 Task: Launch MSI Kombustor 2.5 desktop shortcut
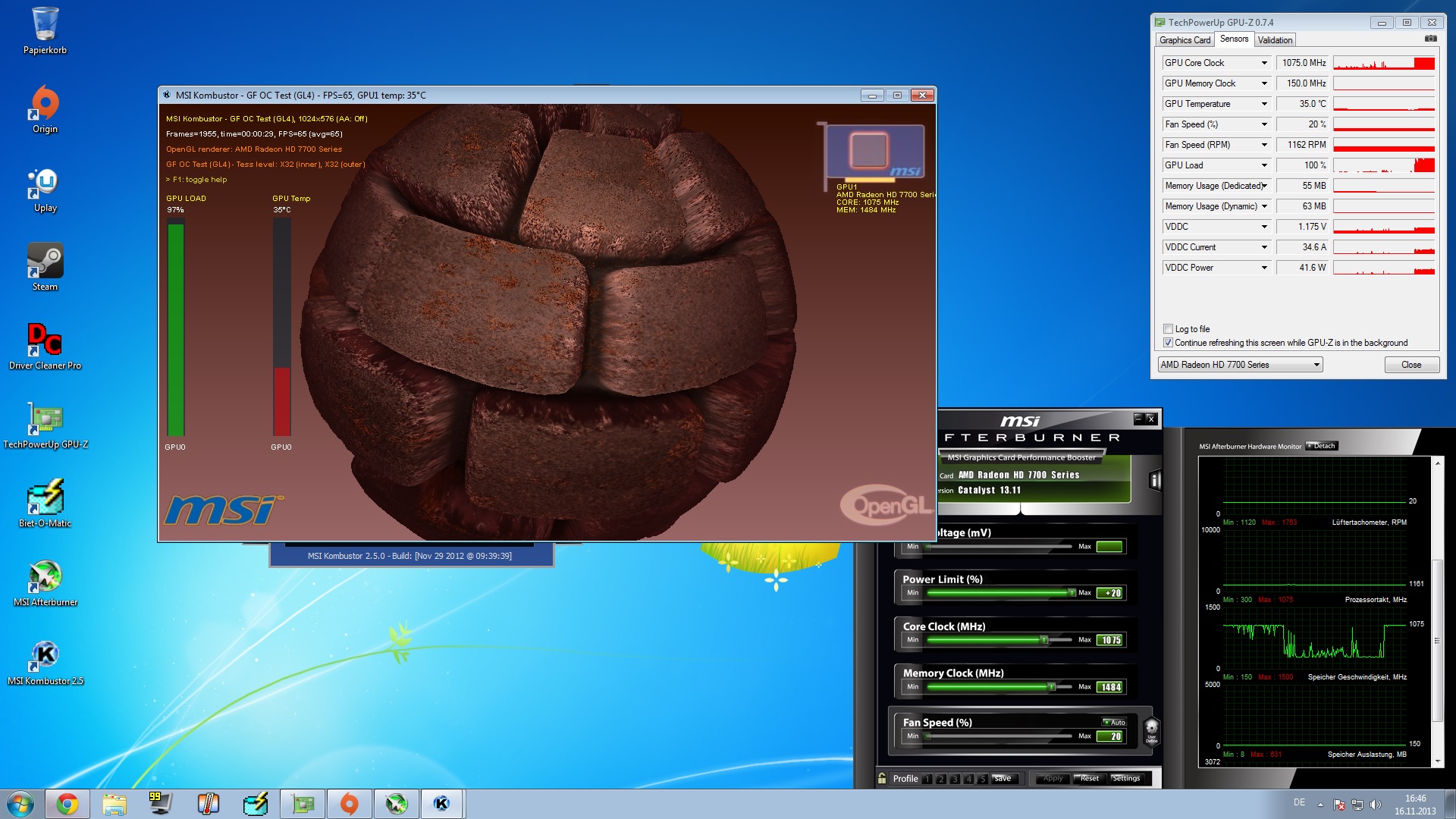point(45,661)
